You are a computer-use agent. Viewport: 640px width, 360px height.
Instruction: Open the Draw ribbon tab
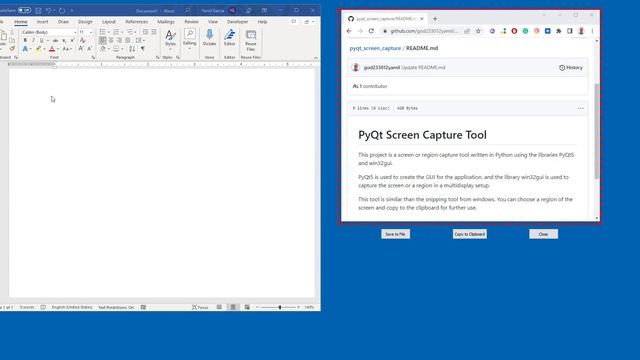[63, 22]
